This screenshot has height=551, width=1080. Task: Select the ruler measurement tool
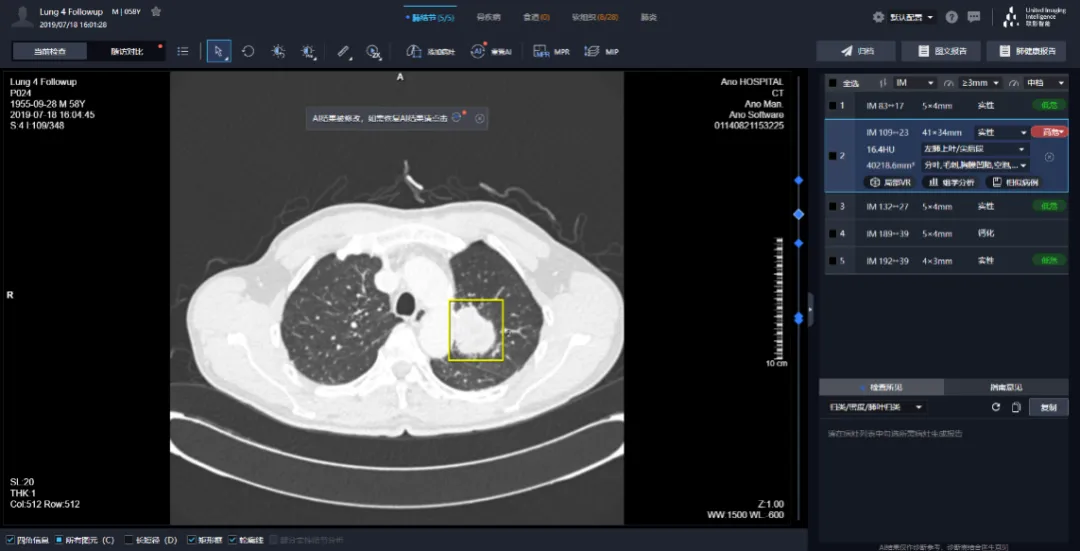343,51
